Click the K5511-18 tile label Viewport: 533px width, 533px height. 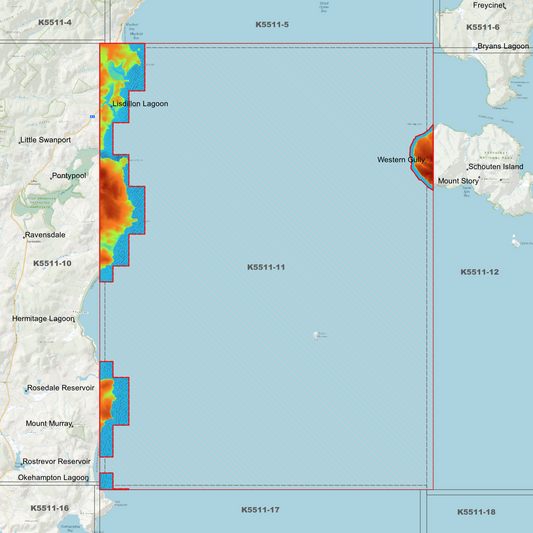pyautogui.click(x=476, y=512)
